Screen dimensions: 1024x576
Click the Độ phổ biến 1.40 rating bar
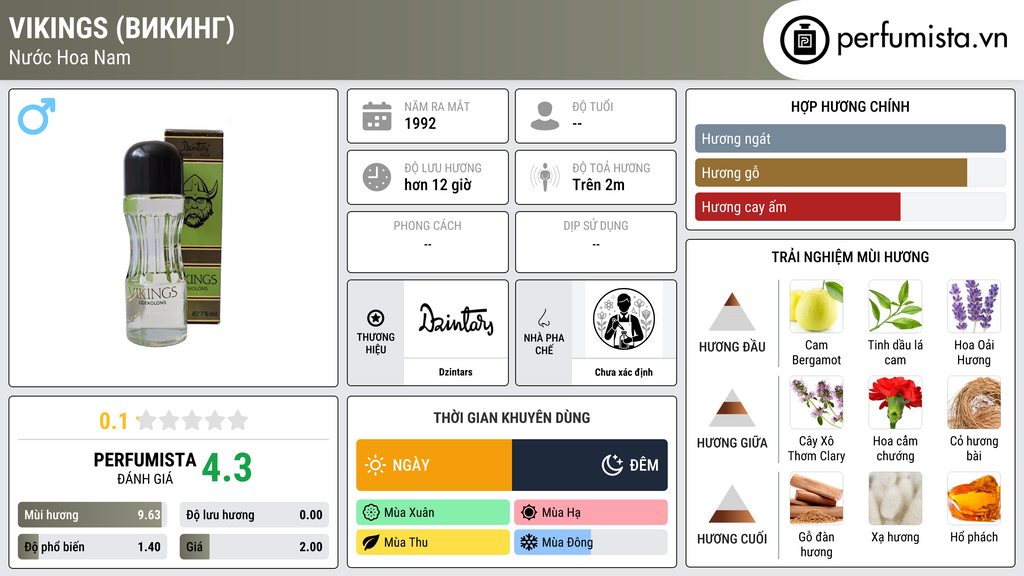[x=92, y=547]
